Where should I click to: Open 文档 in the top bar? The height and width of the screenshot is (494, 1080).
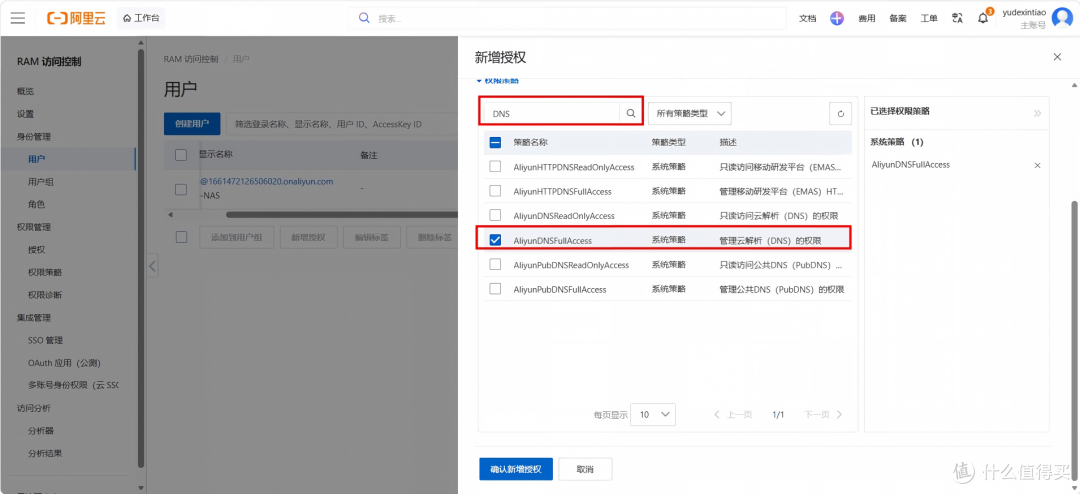(807, 19)
